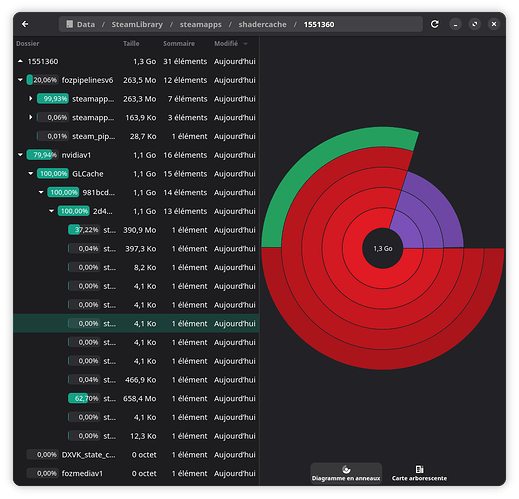
Task: Close the window with the X icon
Action: [x=494, y=24]
